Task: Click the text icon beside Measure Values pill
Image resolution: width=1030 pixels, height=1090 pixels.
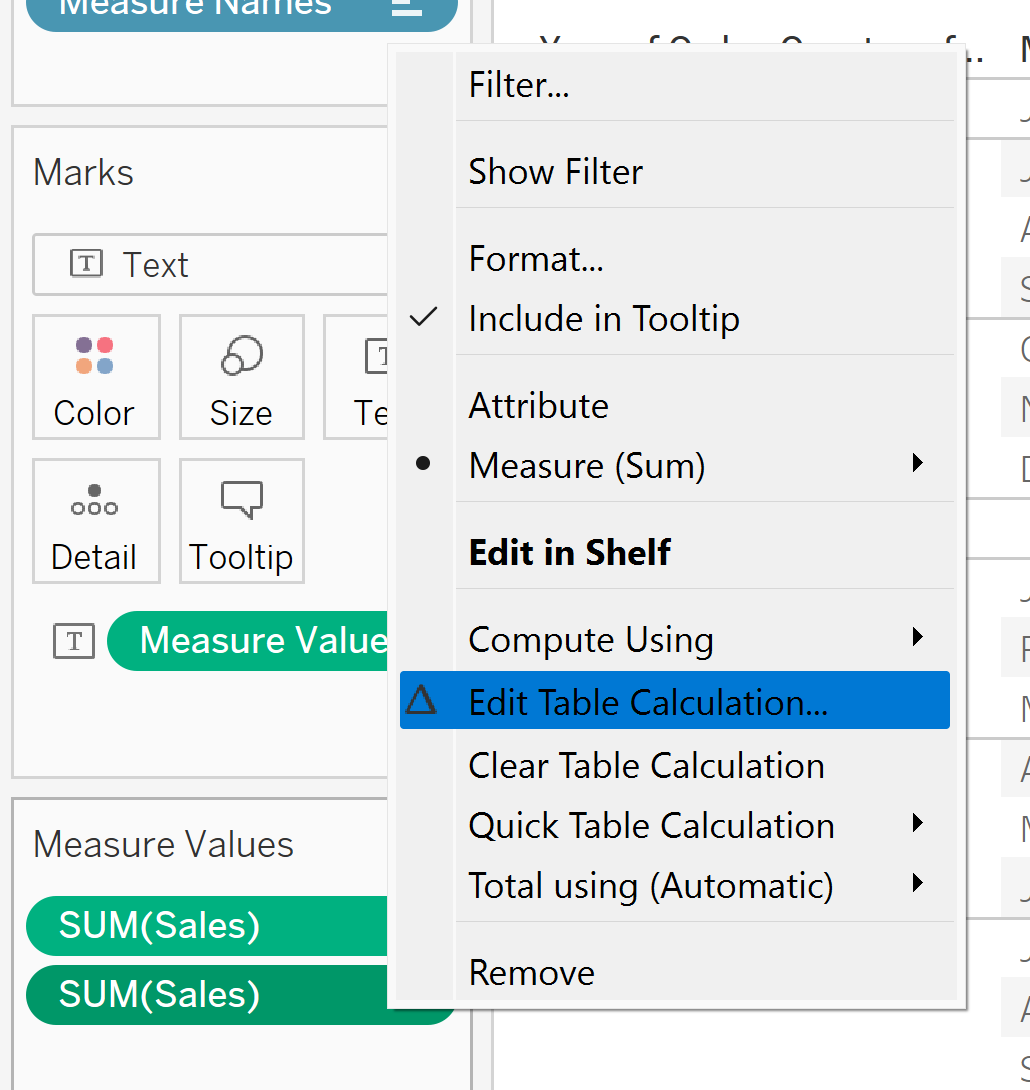Action: pos(74,641)
